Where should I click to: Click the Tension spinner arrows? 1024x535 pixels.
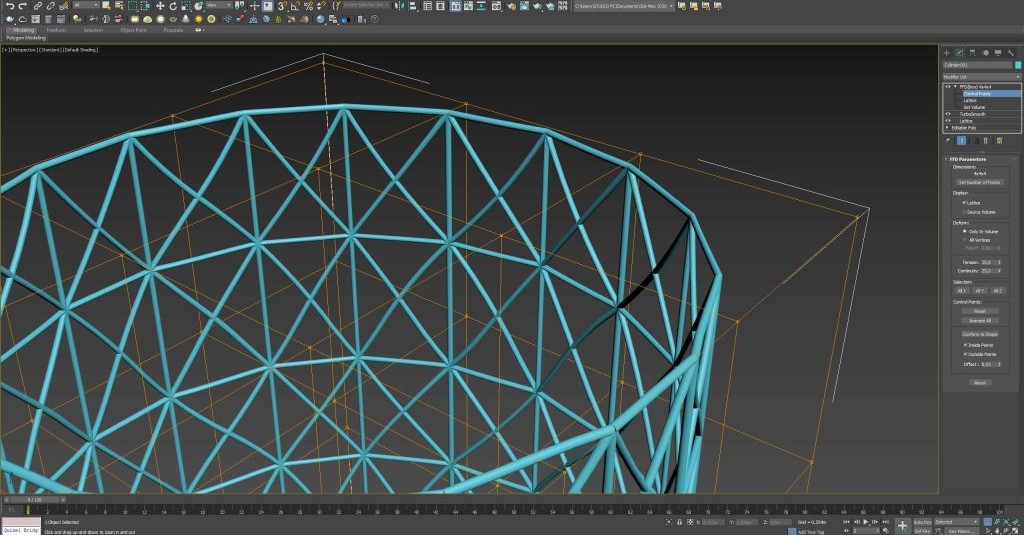[x=999, y=262]
